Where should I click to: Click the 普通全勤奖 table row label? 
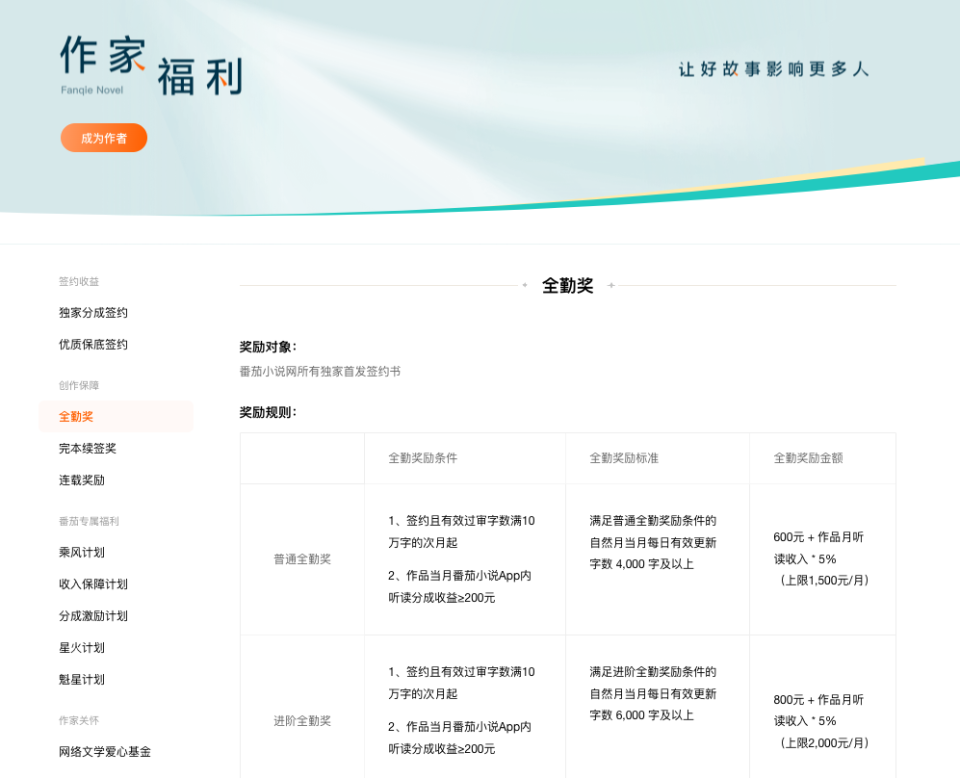(x=301, y=560)
